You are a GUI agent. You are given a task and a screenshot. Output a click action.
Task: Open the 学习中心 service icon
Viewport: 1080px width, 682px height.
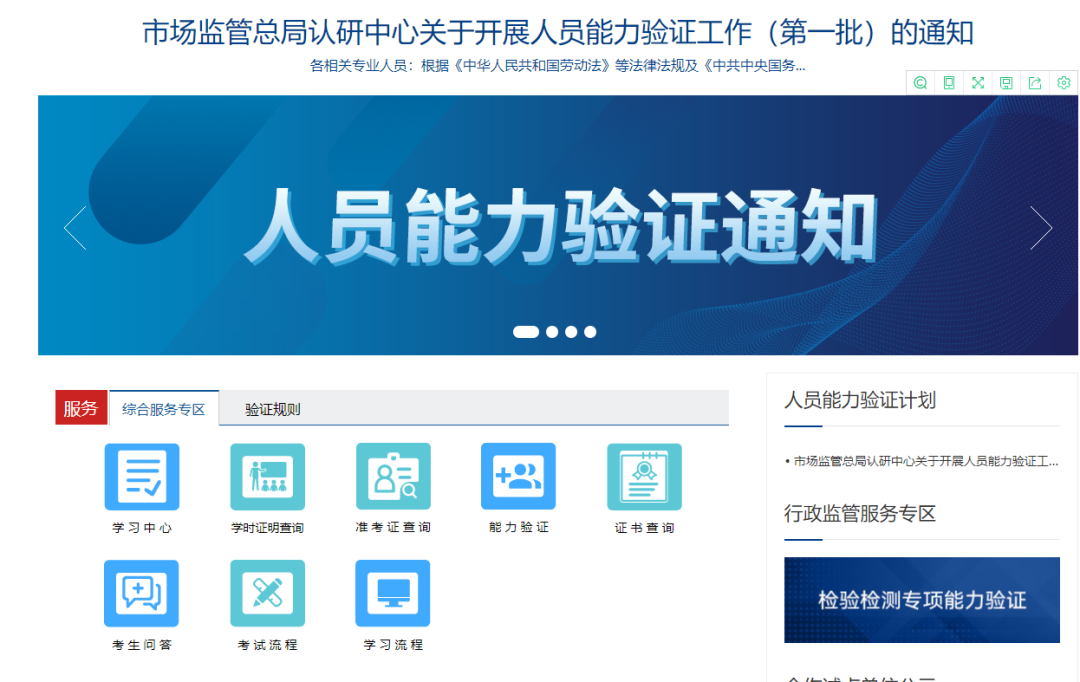pyautogui.click(x=142, y=477)
